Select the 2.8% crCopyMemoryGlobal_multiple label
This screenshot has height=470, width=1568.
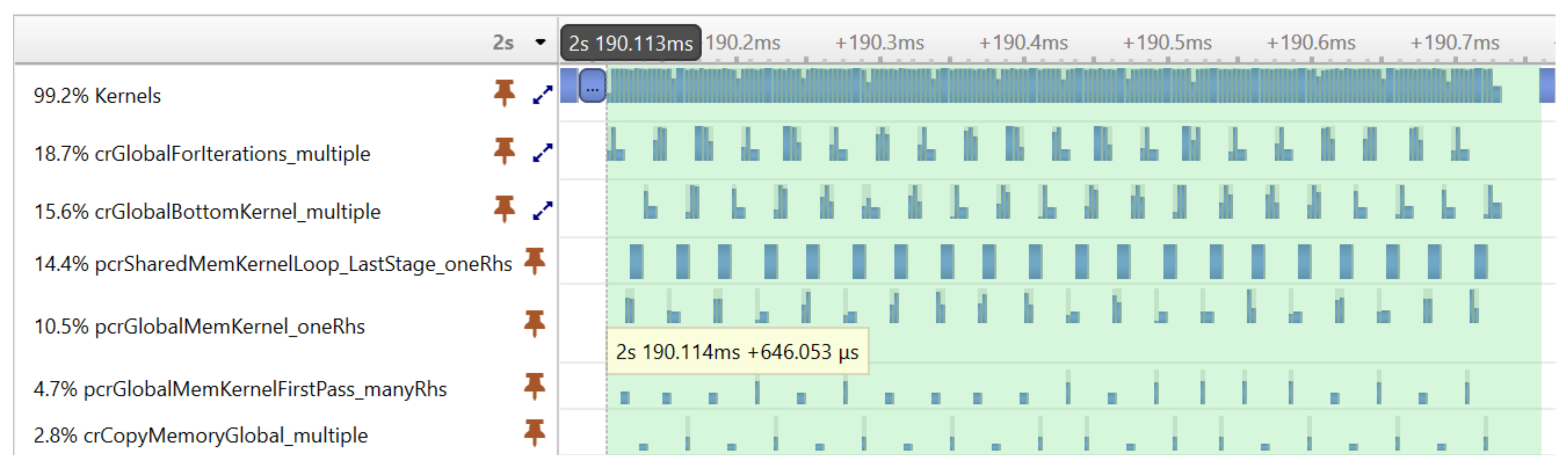(x=200, y=436)
